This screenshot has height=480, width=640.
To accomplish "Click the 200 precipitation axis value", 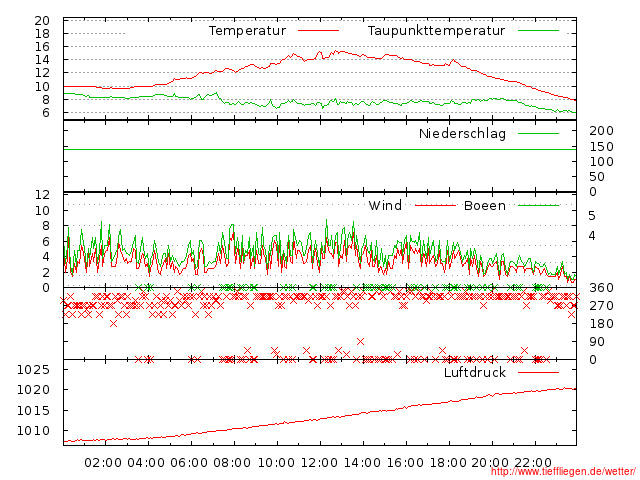I will (x=601, y=131).
